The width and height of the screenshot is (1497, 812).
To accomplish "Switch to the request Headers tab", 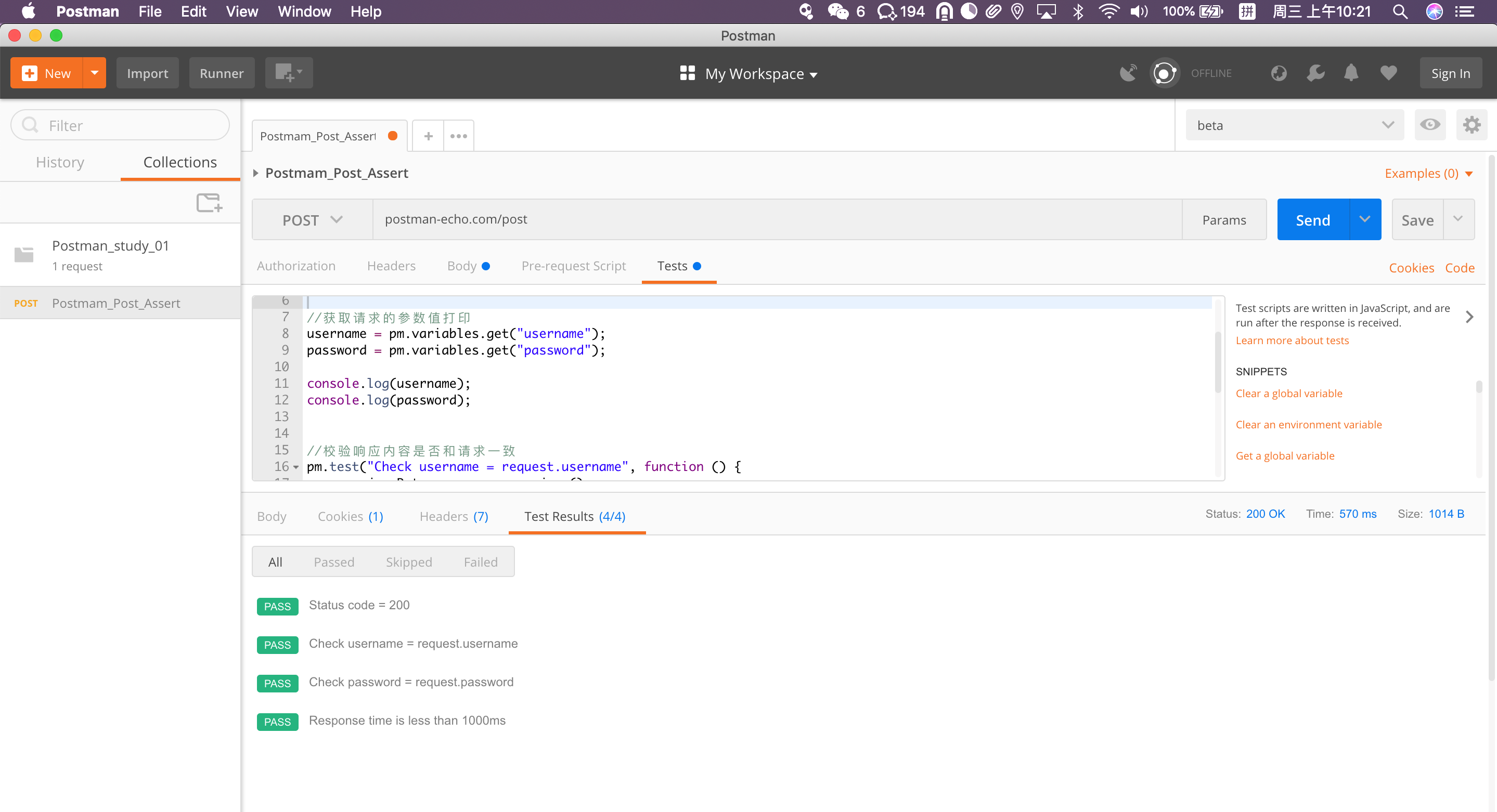I will point(391,266).
